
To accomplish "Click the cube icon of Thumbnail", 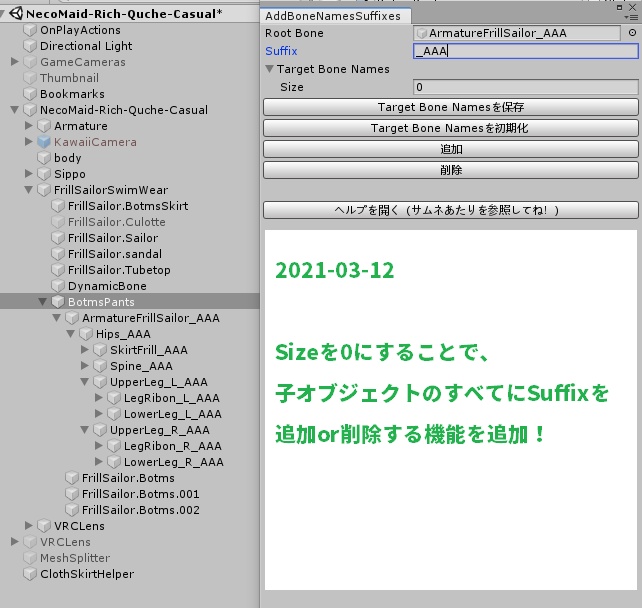I will point(30,78).
